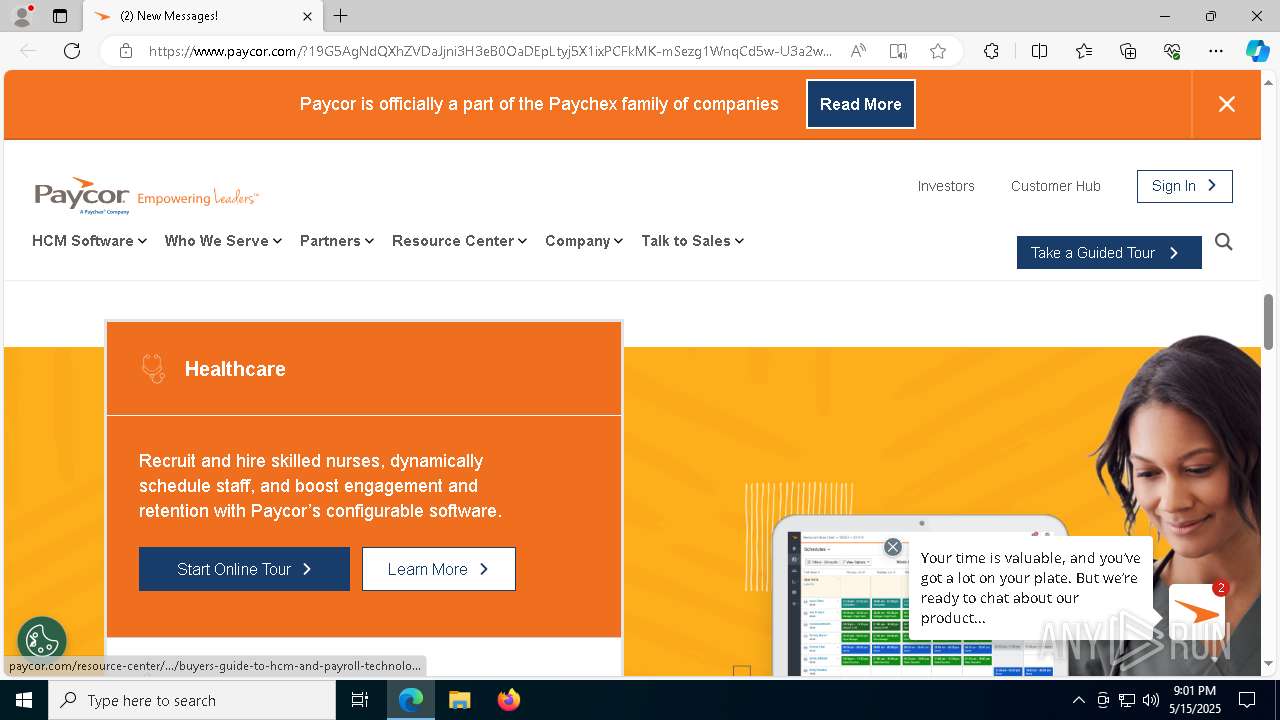Open the network status tray icon
The image size is (1280, 720).
[x=1127, y=700]
